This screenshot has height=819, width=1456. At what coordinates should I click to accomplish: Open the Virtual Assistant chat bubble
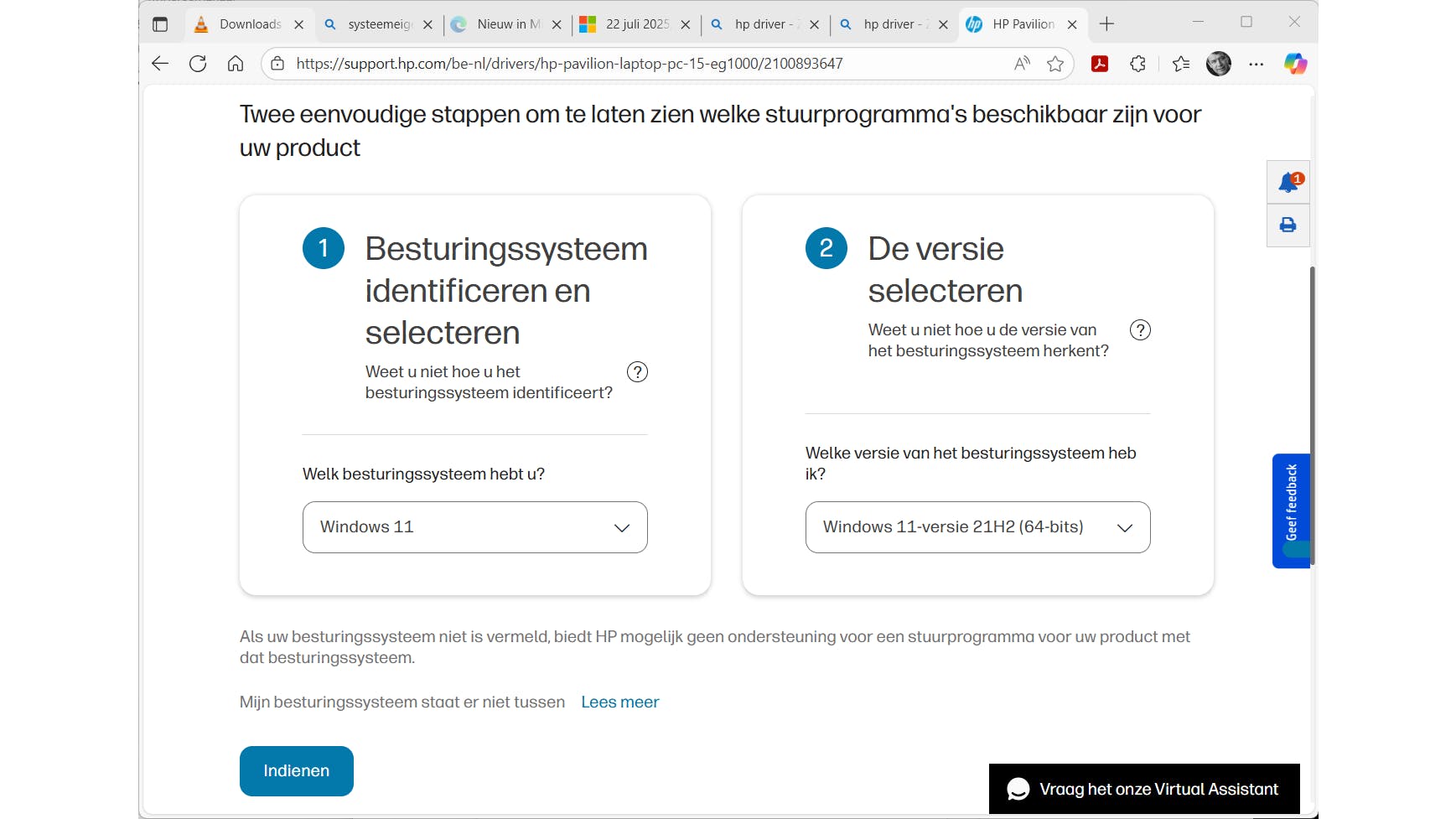1018,789
